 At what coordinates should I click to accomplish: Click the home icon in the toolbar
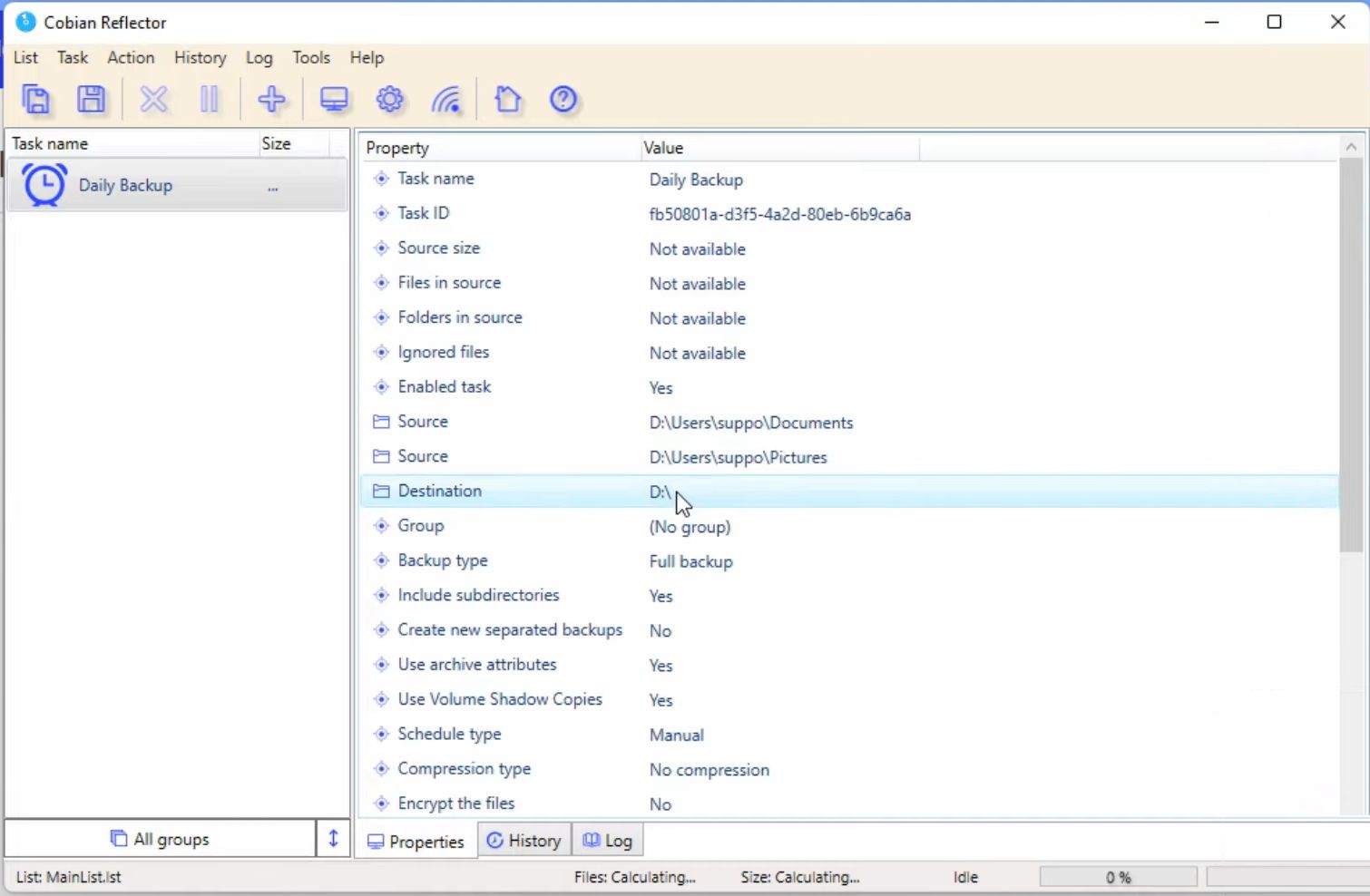coord(508,99)
